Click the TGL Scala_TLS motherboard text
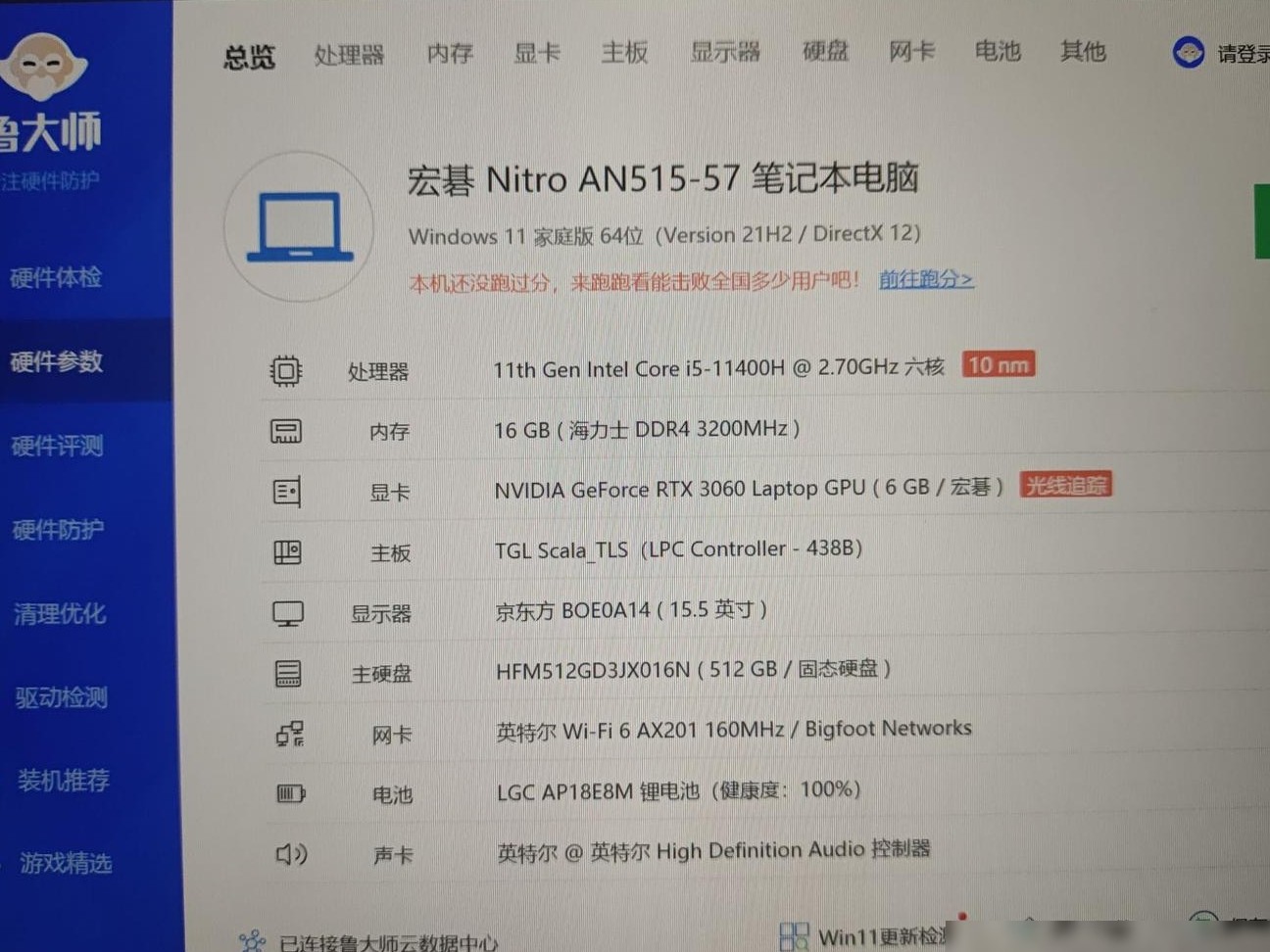Viewport: 1270px width, 952px height. coord(678,548)
